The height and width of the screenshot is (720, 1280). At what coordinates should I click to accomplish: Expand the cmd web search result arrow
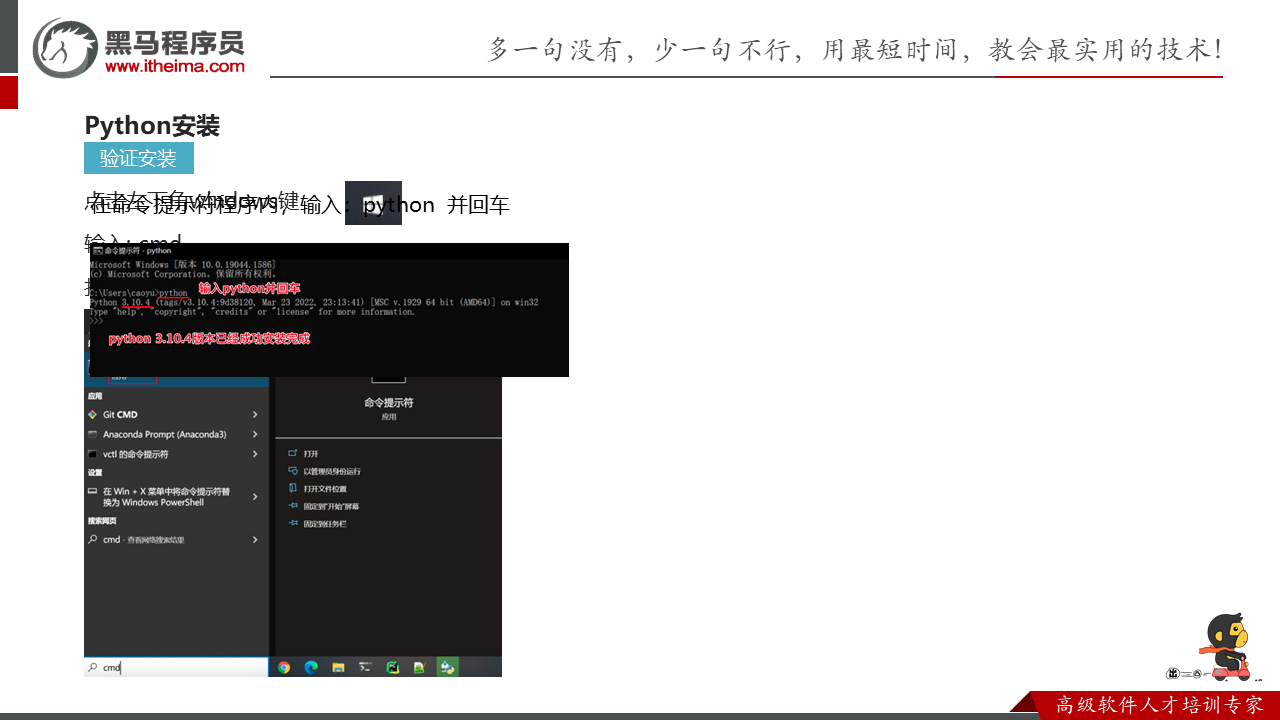pyautogui.click(x=255, y=540)
